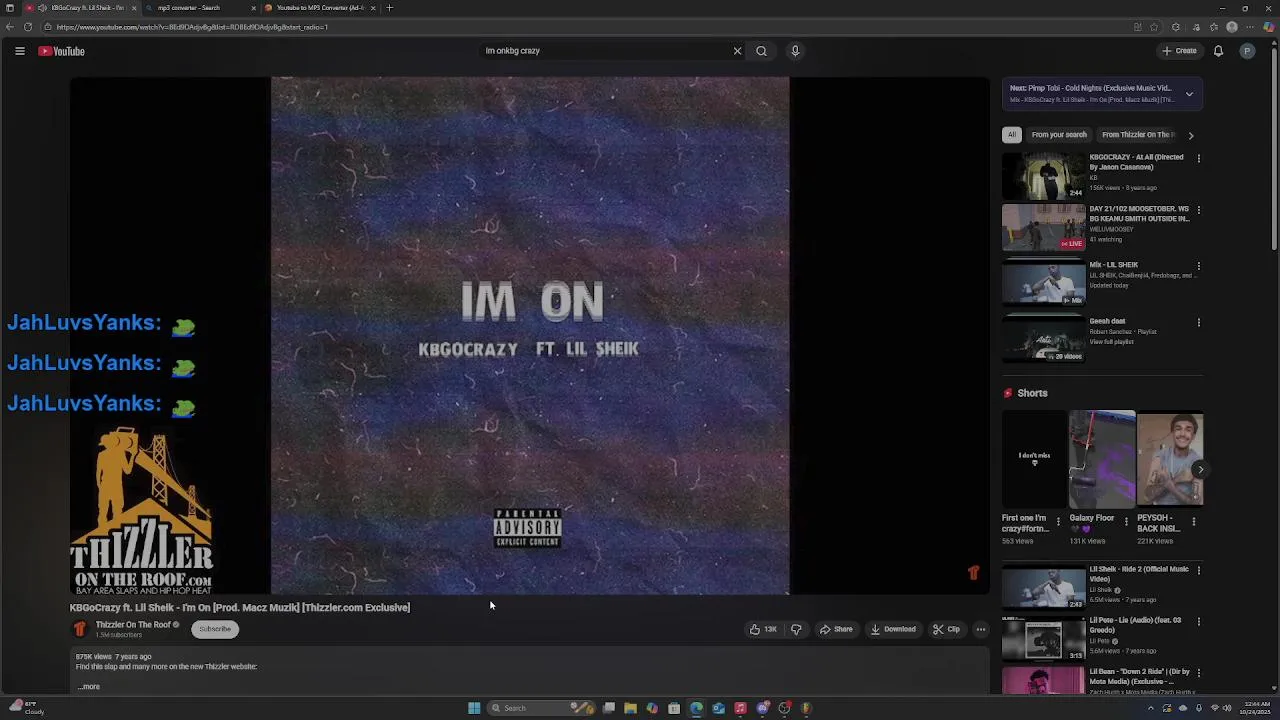Start voice search with the microphone
Viewport: 1280px width, 720px height.
coord(795,51)
